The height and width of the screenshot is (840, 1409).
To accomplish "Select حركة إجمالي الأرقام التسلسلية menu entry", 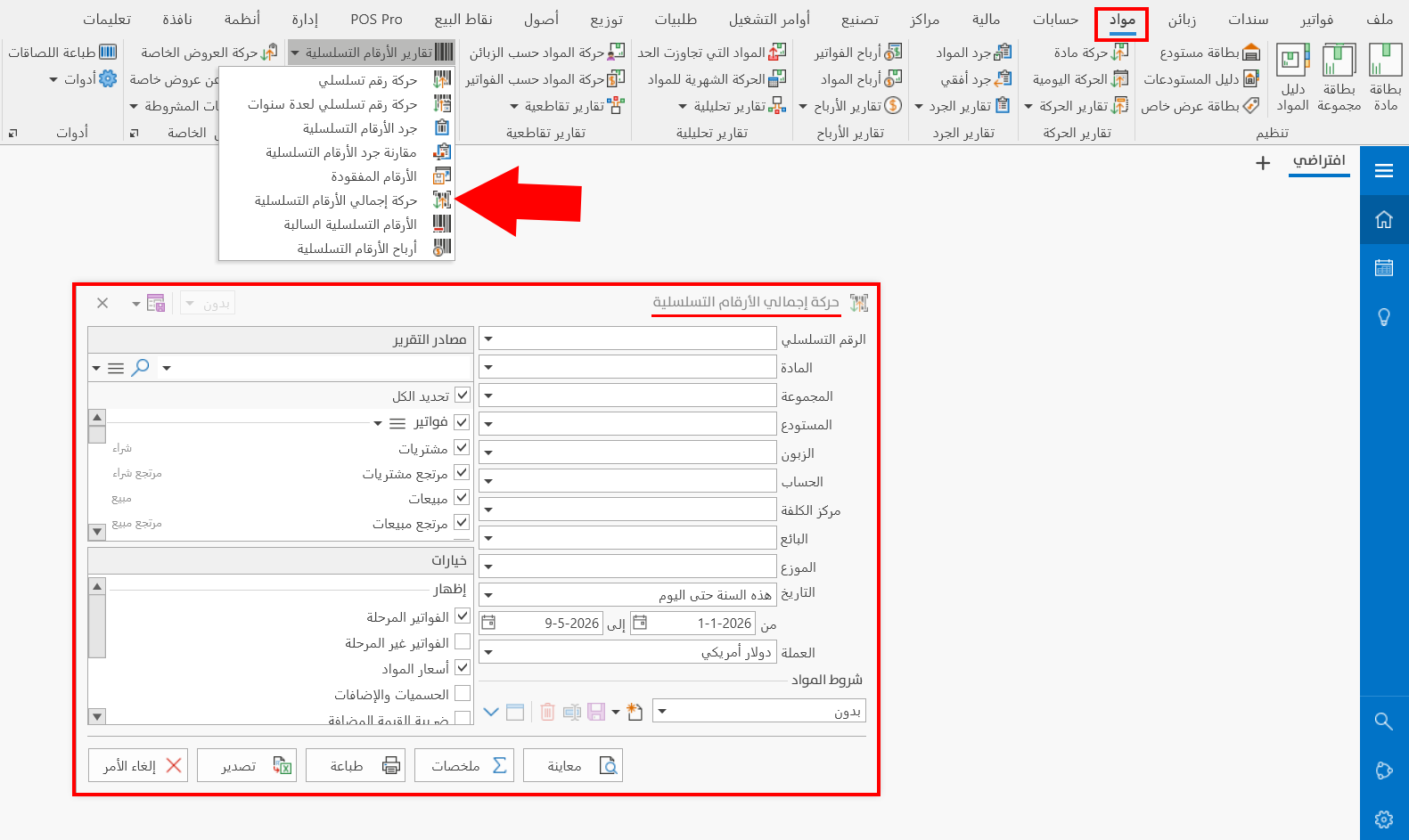I will [337, 200].
